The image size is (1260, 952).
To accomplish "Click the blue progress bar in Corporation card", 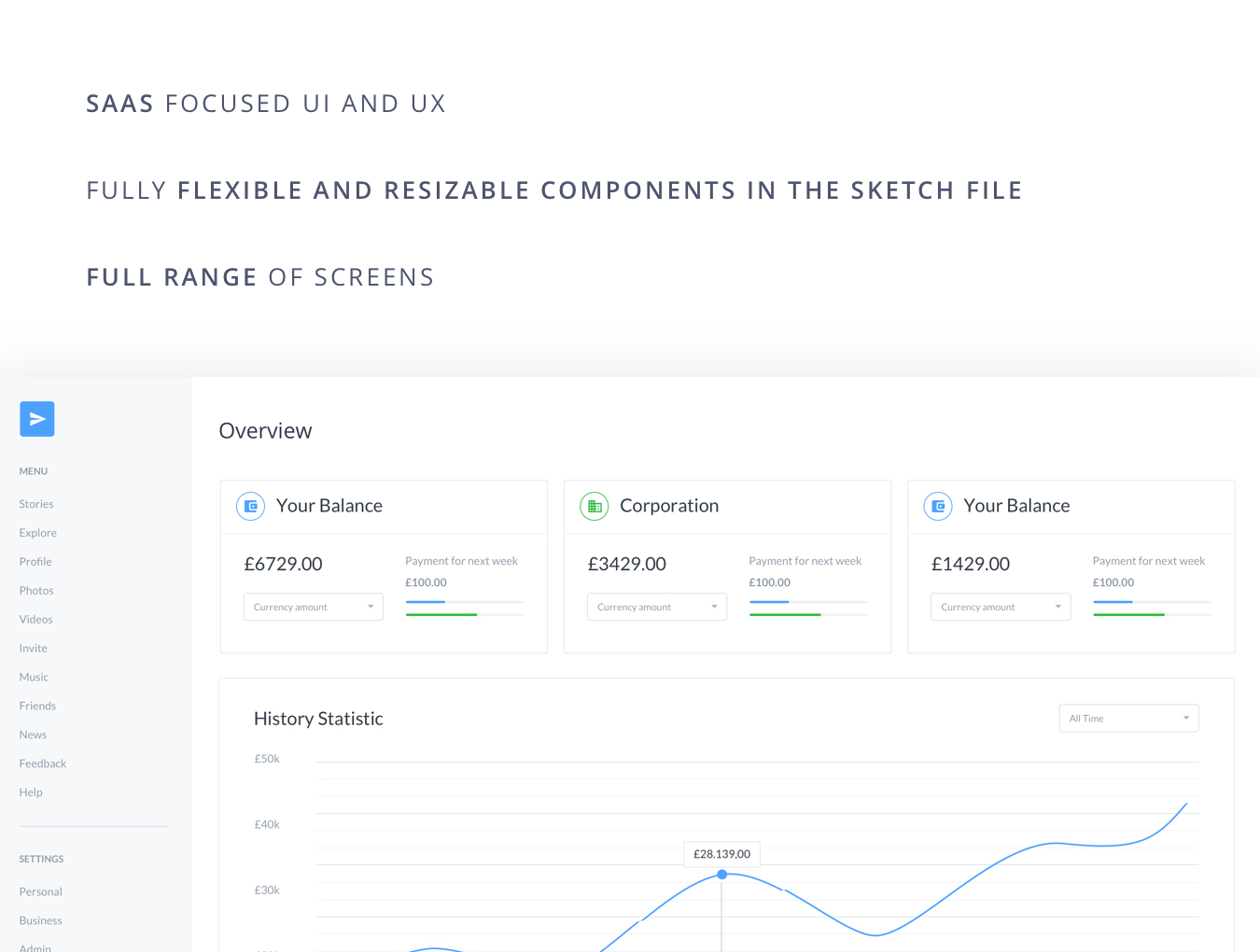I will [x=770, y=602].
